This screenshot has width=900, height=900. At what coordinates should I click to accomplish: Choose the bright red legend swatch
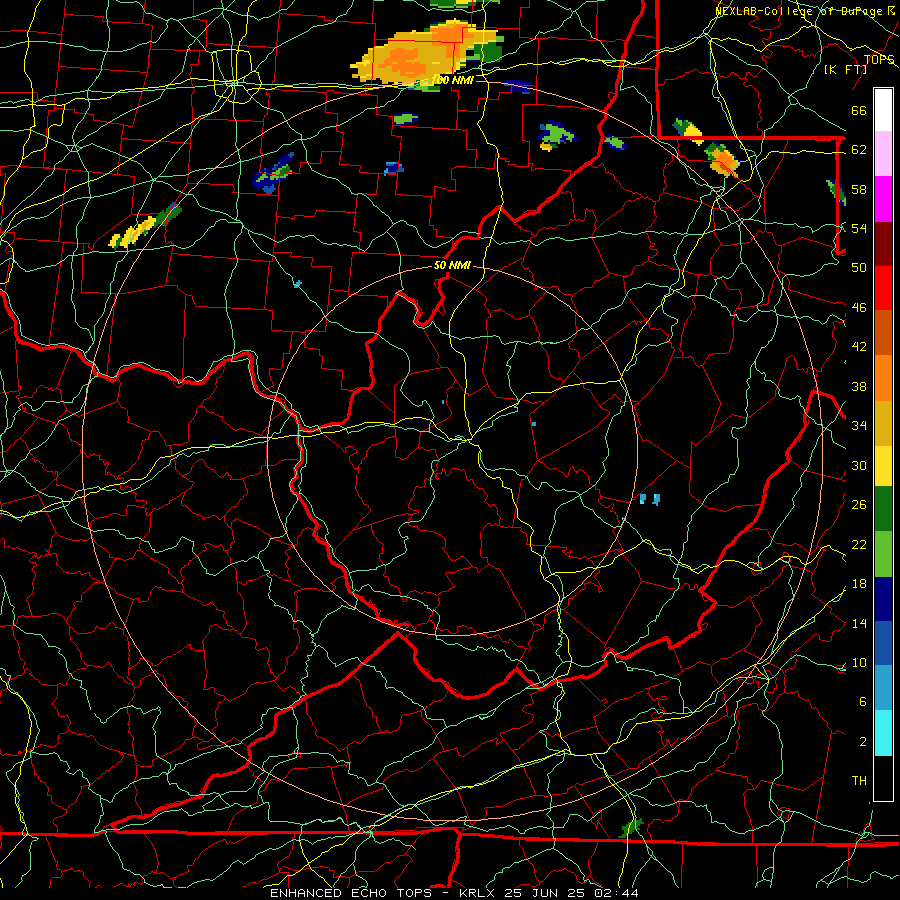tap(883, 288)
